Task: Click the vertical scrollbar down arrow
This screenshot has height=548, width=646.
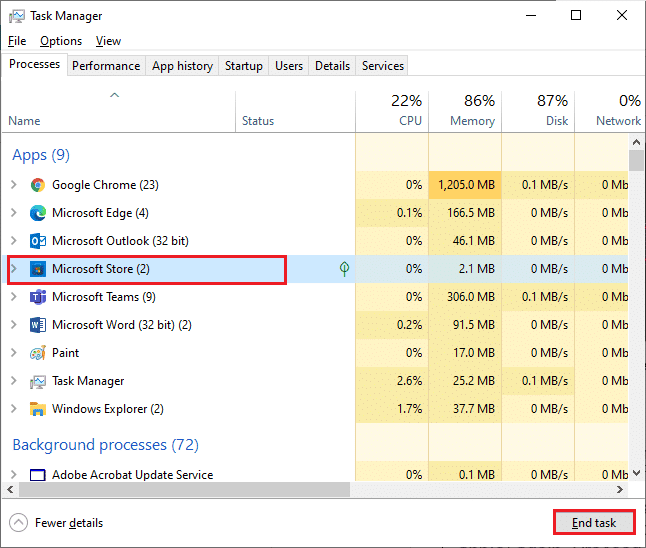Action: (636, 473)
